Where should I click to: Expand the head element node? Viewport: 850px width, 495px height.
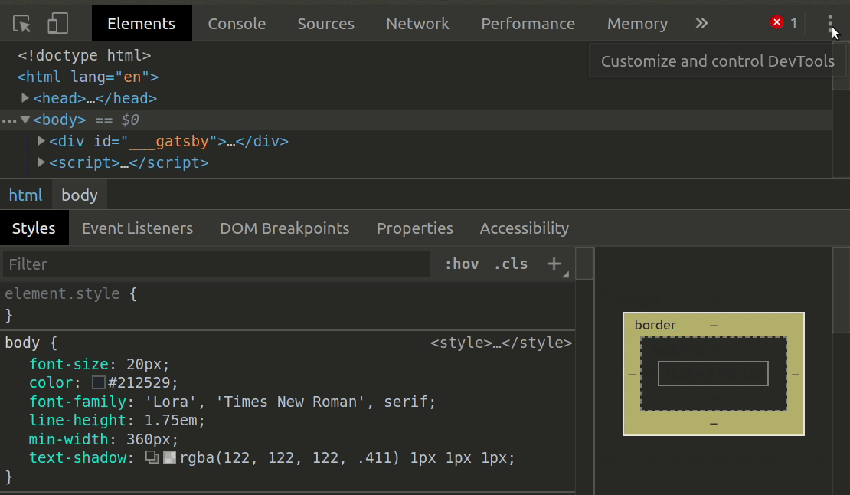26,99
